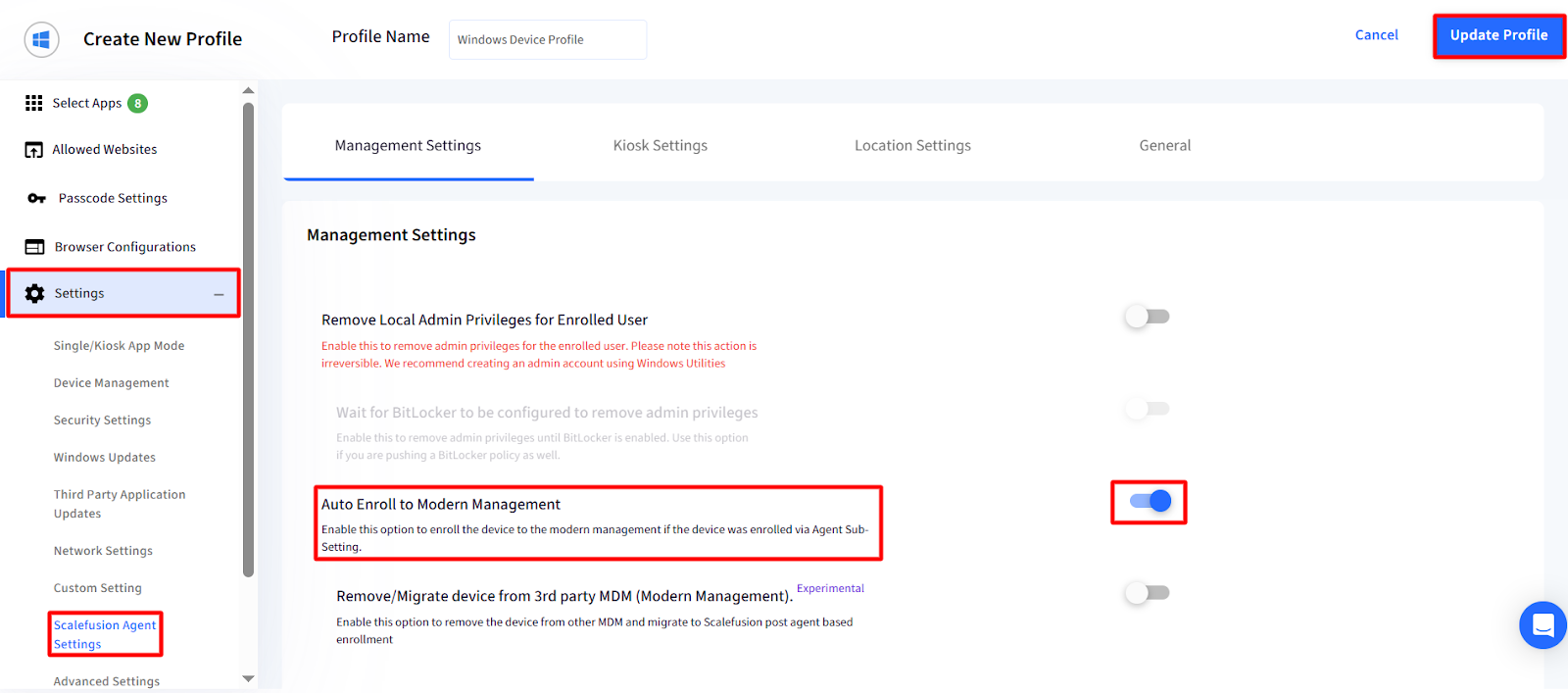
Task: Switch to Management Settings tab
Action: 408,145
